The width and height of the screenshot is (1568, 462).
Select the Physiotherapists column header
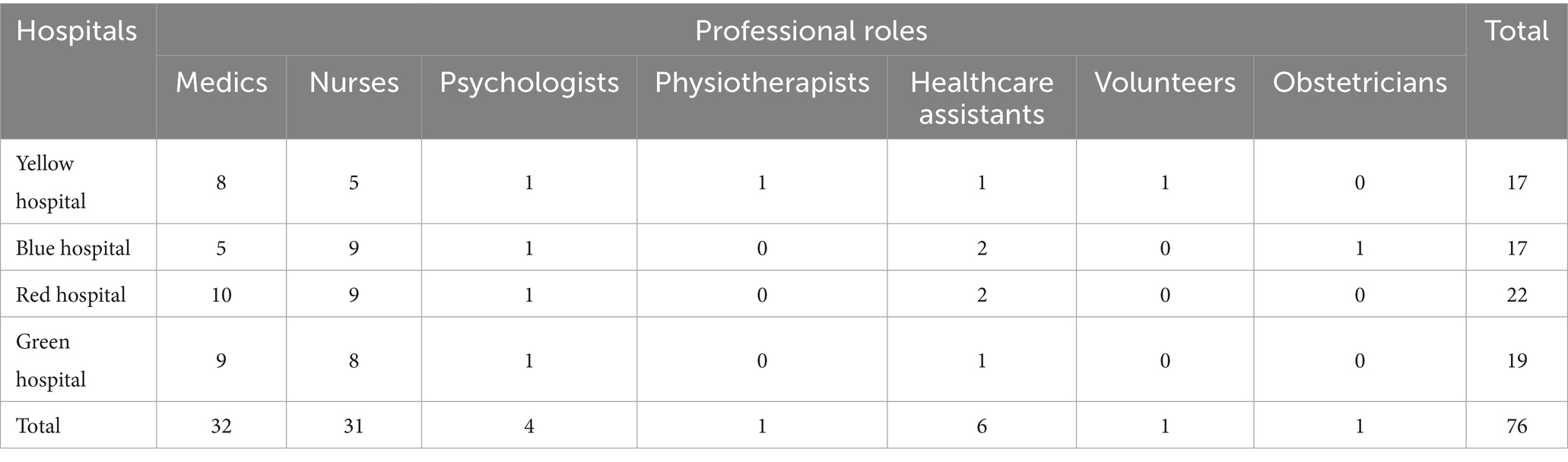click(x=762, y=83)
